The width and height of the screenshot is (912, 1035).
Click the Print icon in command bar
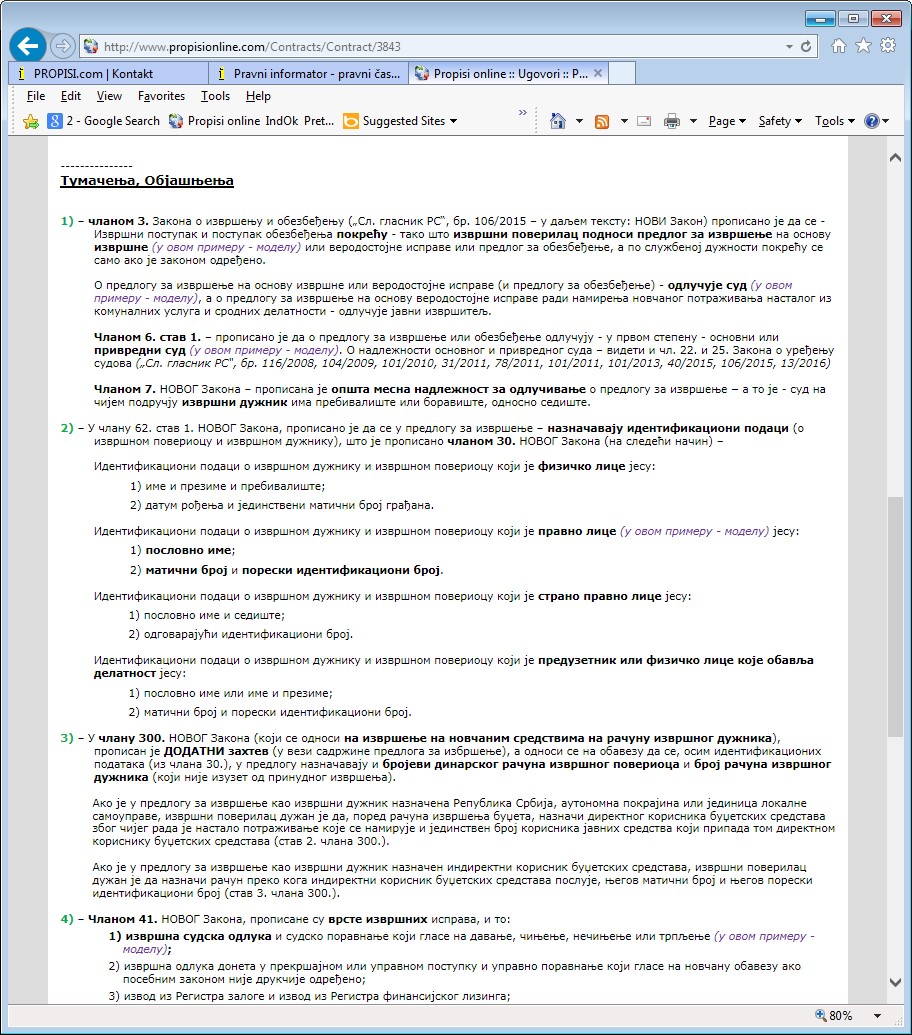click(672, 121)
